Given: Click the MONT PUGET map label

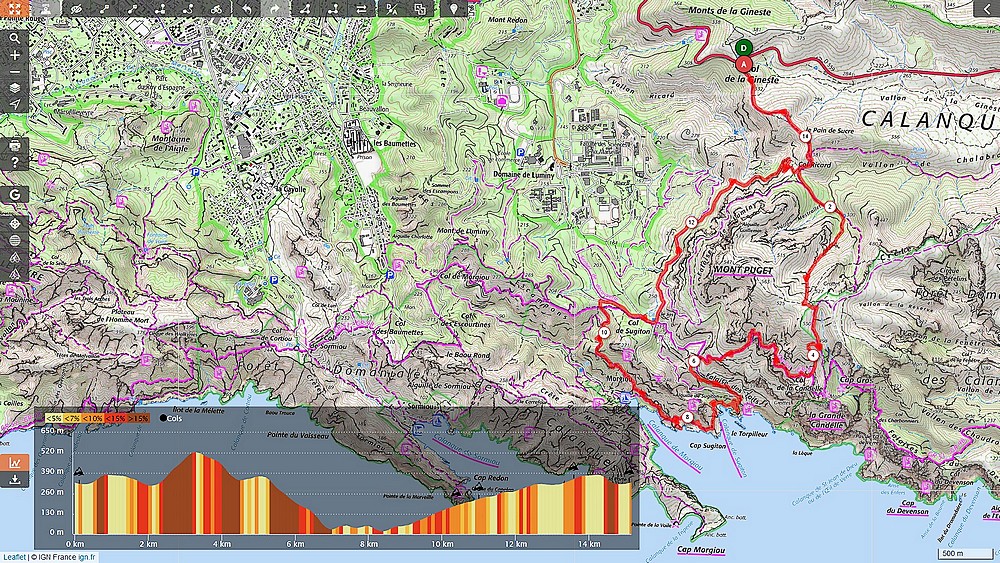Looking at the screenshot, I should tap(742, 270).
